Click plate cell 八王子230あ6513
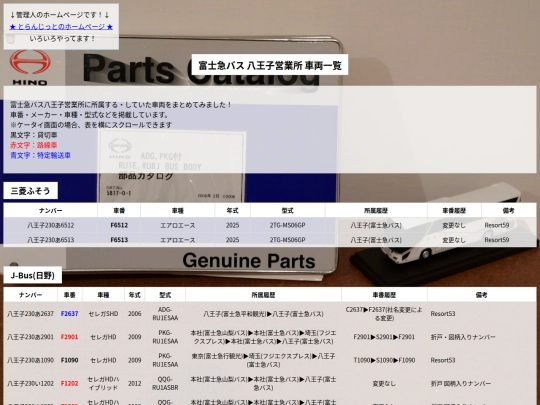The width and height of the screenshot is (540, 405). click(51, 240)
